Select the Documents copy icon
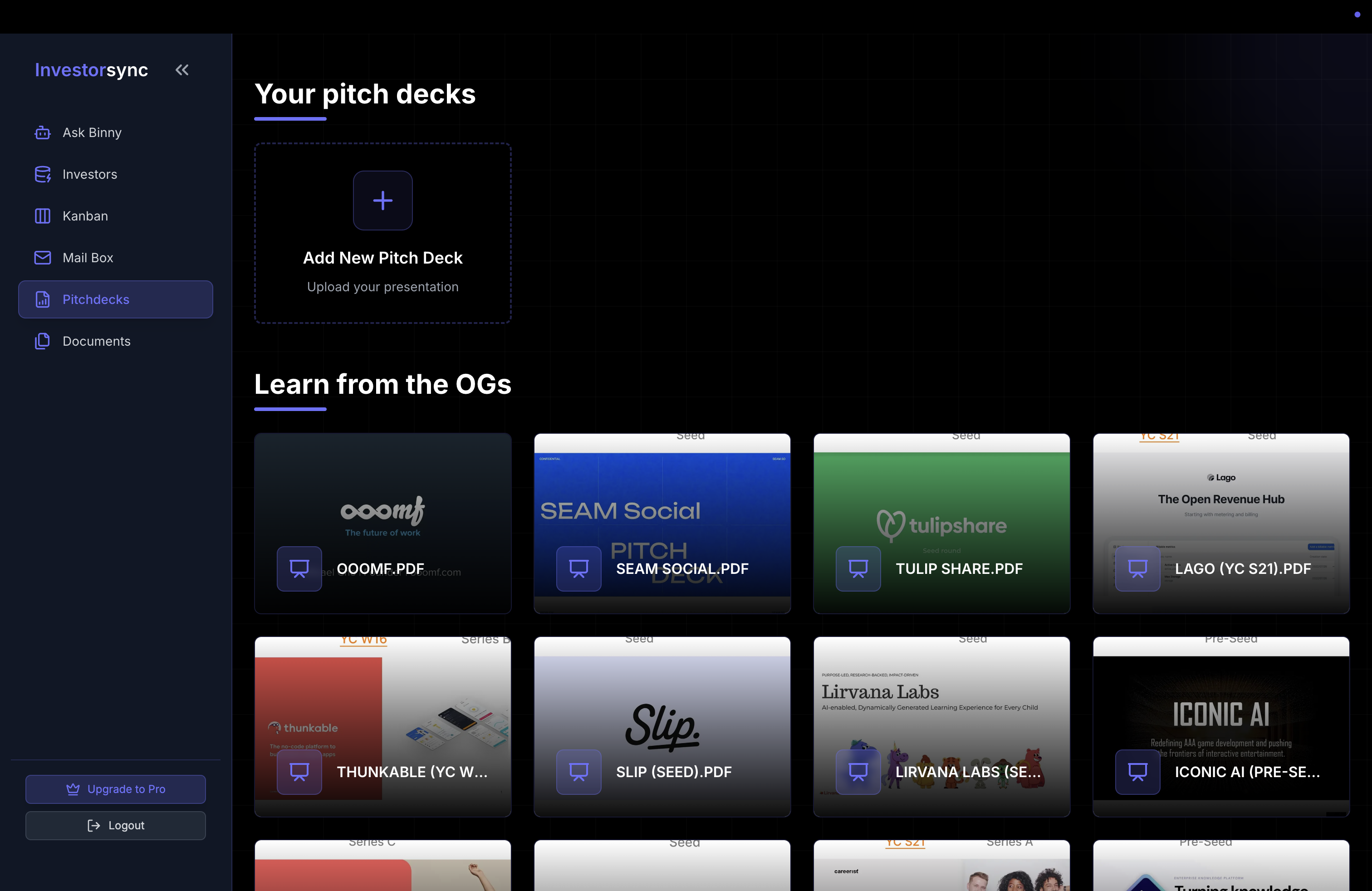Image resolution: width=1372 pixels, height=891 pixels. point(42,341)
